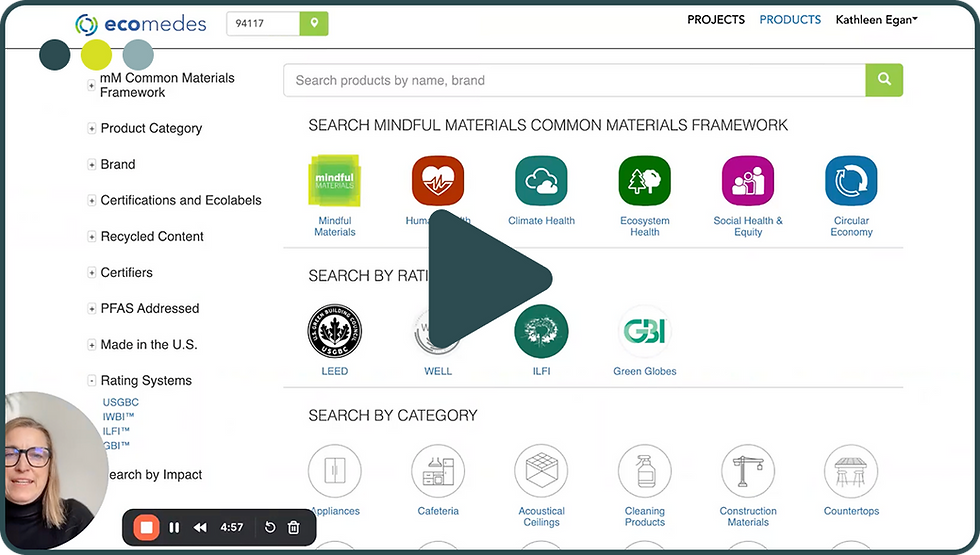Expand mM Common Materials Framework filter
980x555 pixels.
point(91,85)
